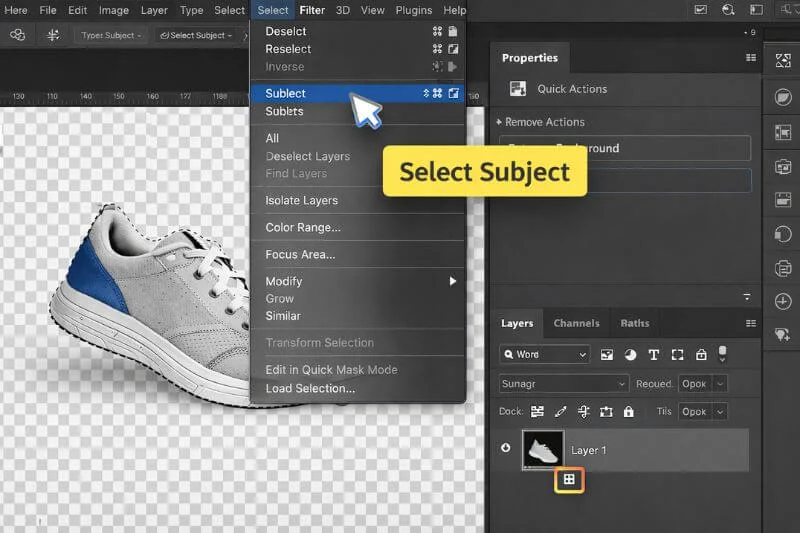This screenshot has height=533, width=800.
Task: Click the highlighted Sublect menu entry
Action: 358,93
